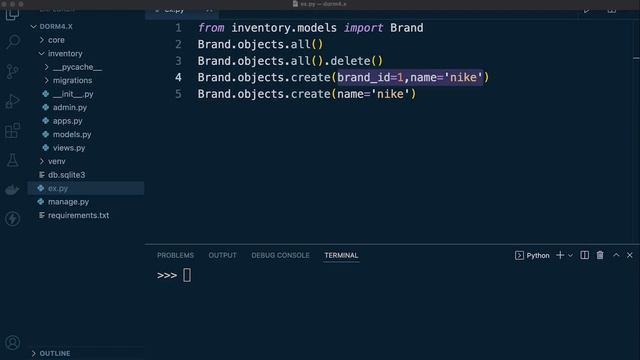Click 'Brand.objects.all().delete()' on line 3
Image resolution: width=640 pixels, height=360 pixels.
[x=290, y=61]
